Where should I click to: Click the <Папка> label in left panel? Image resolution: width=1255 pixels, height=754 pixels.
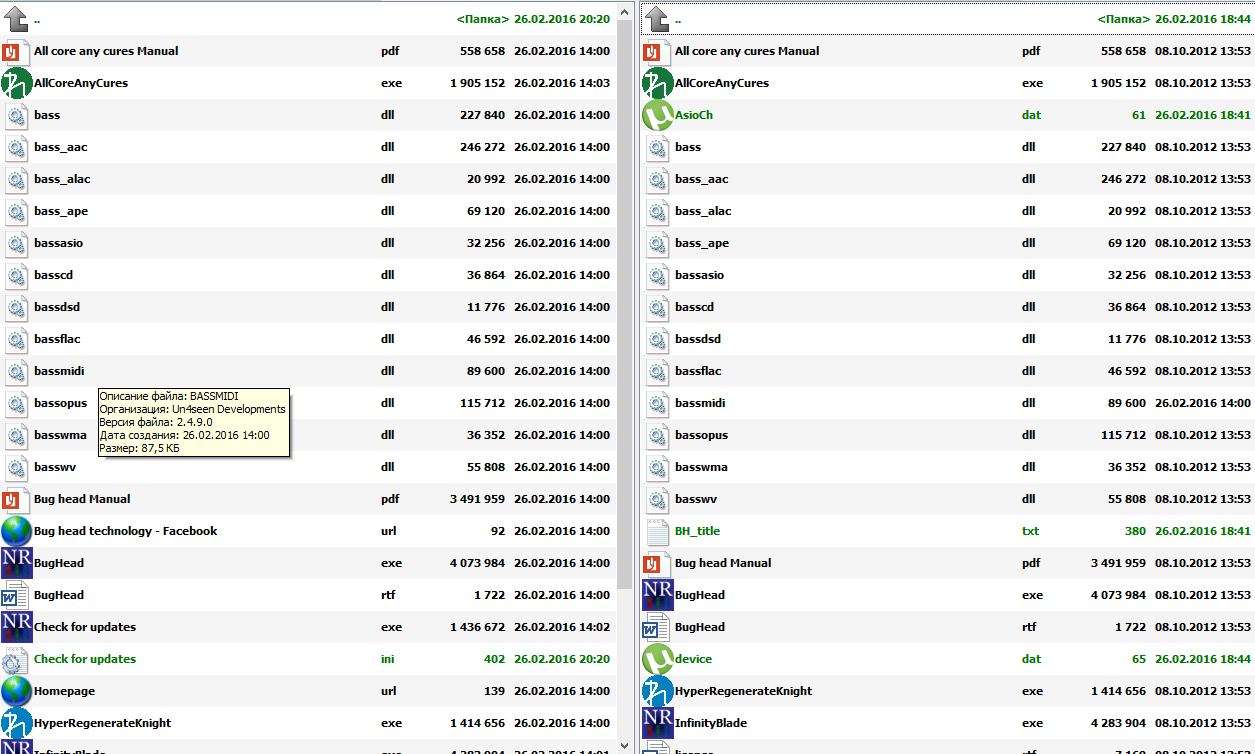[x=482, y=19]
